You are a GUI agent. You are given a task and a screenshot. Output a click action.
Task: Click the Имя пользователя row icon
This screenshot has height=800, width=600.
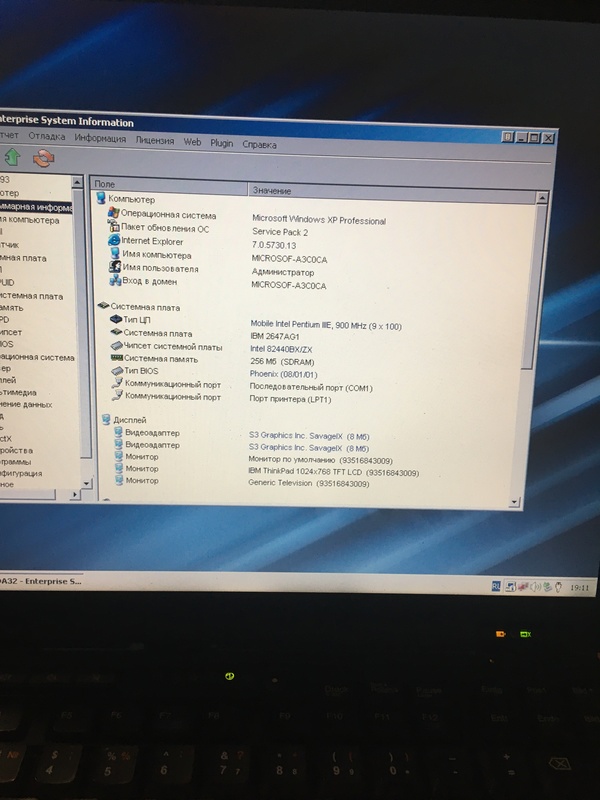pyautogui.click(x=115, y=266)
